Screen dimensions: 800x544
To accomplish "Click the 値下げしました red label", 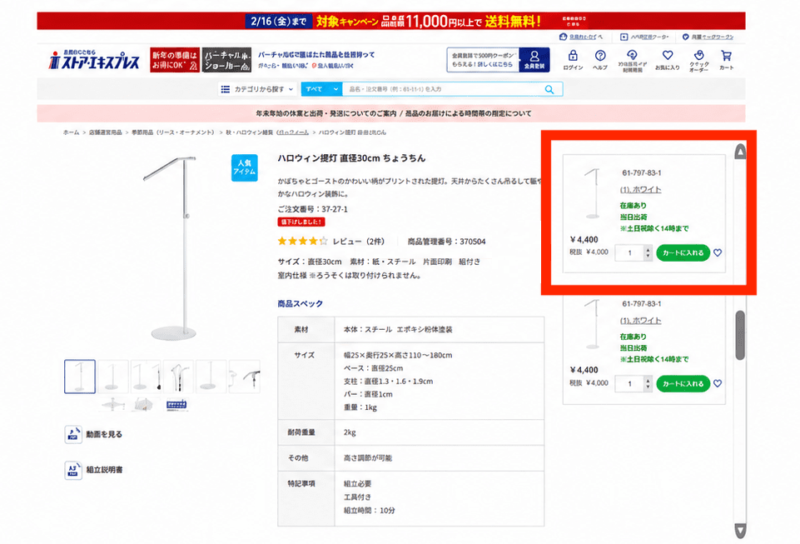I will [301, 222].
